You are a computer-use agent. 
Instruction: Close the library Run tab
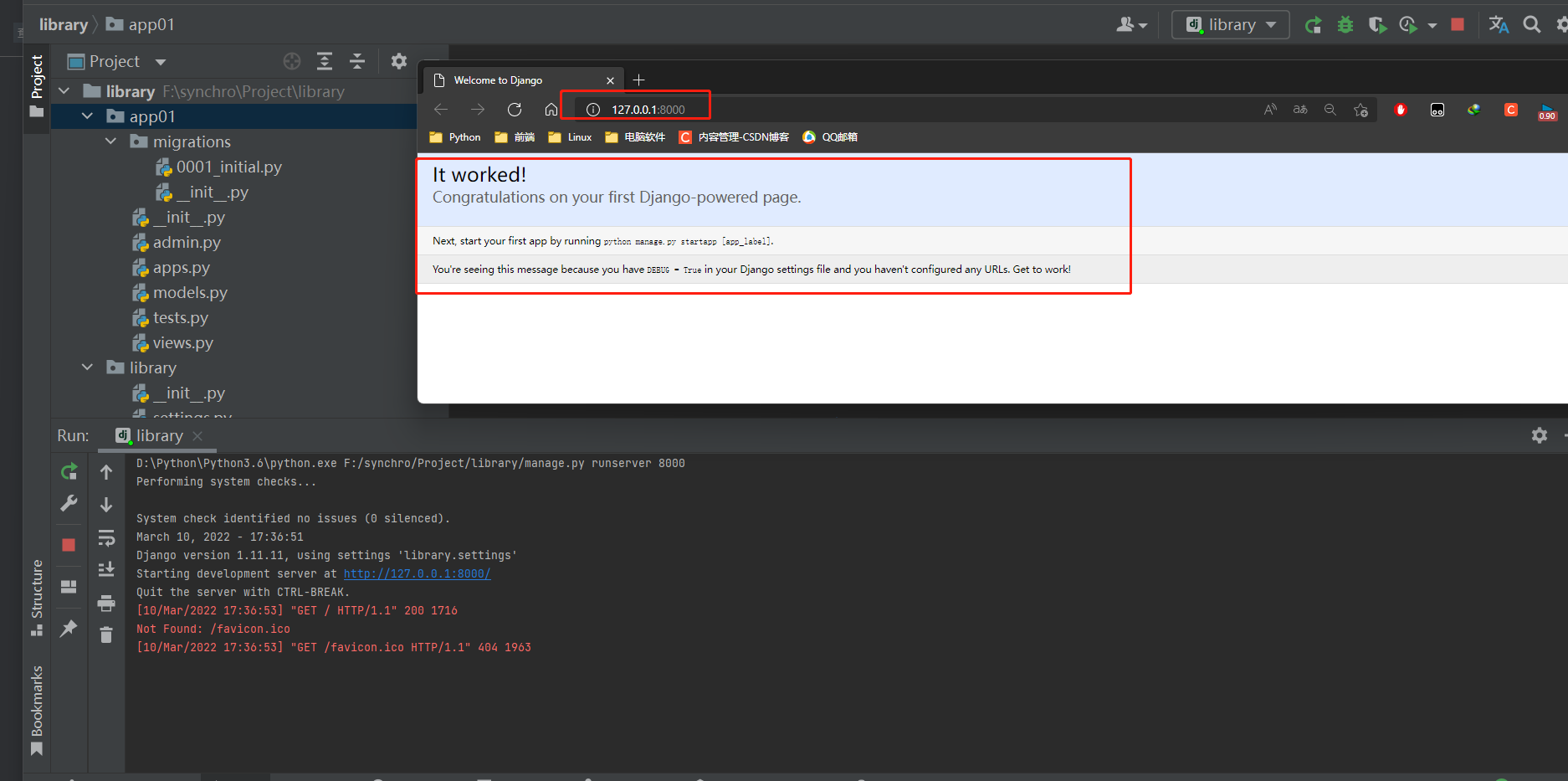point(197,436)
